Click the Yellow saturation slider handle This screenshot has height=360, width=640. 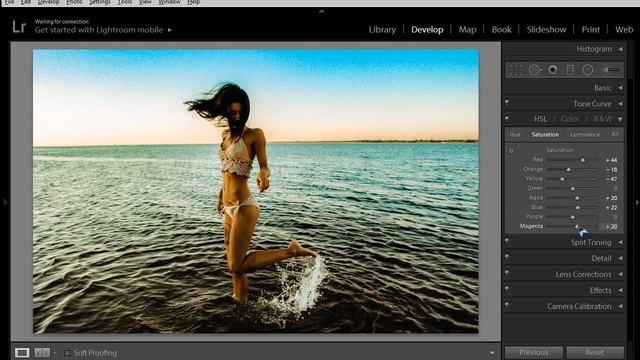click(x=562, y=179)
